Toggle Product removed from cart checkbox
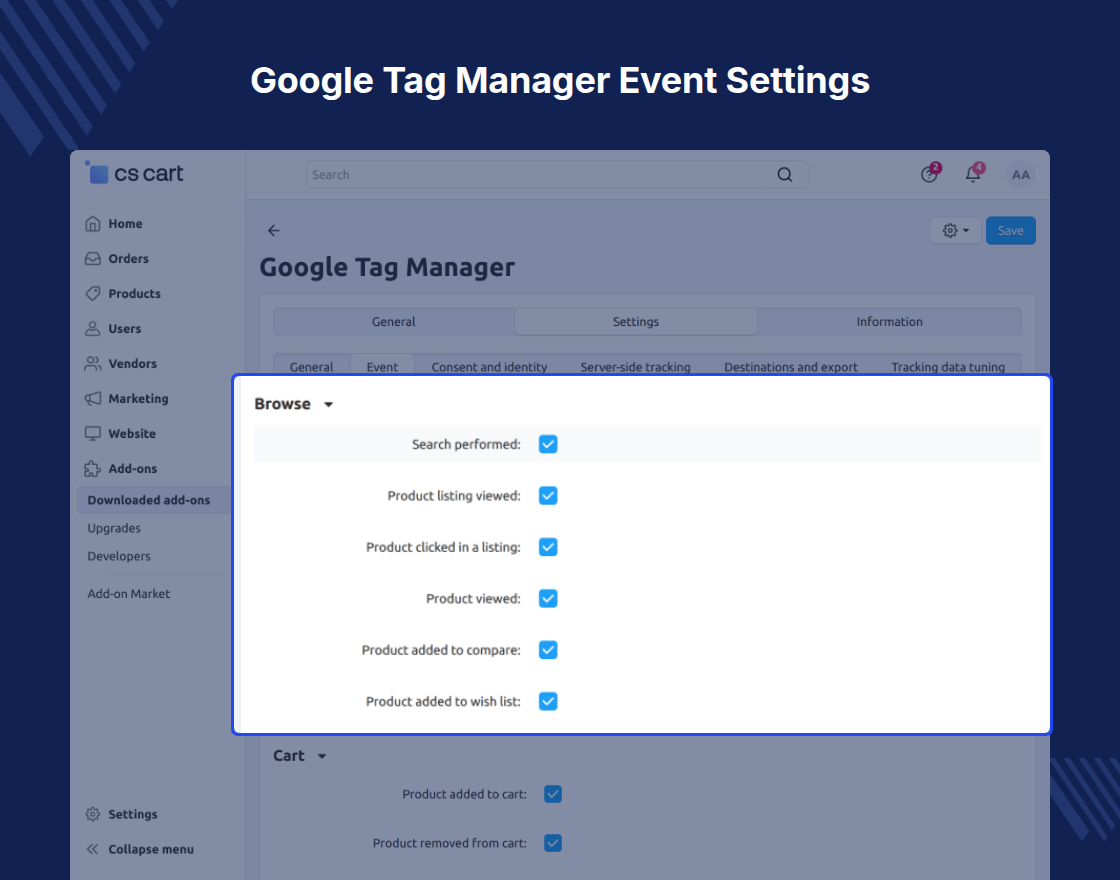This screenshot has height=880, width=1120. pyautogui.click(x=553, y=843)
